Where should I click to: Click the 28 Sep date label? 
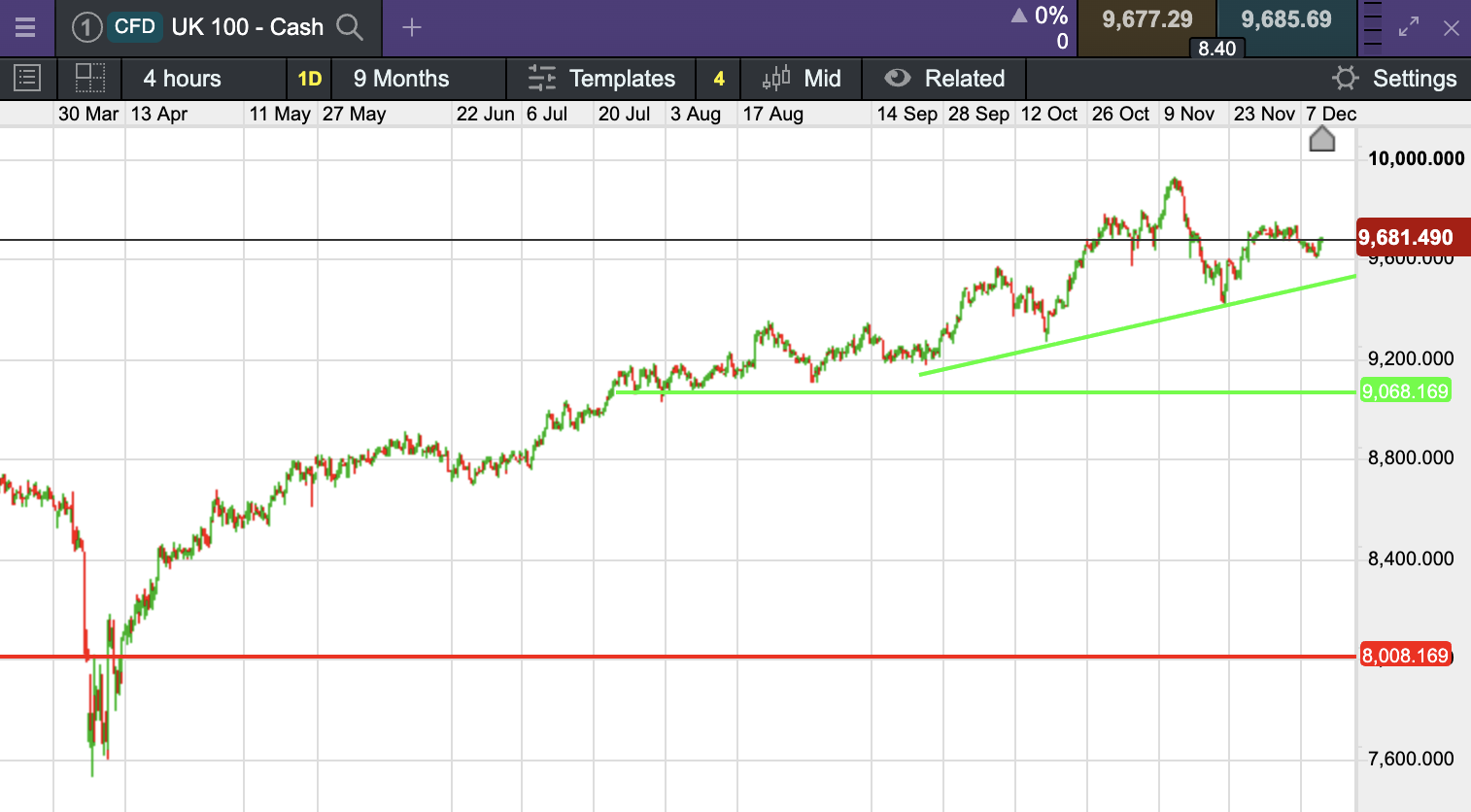[979, 114]
